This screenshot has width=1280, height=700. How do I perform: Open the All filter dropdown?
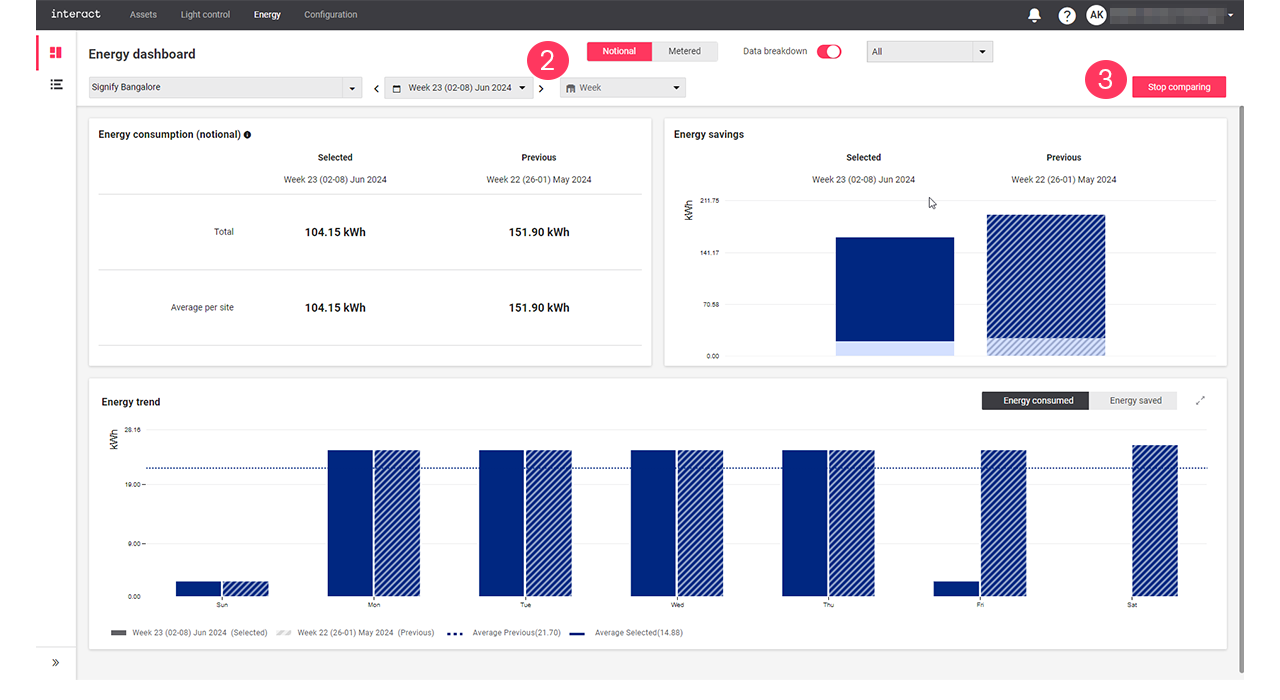point(929,50)
